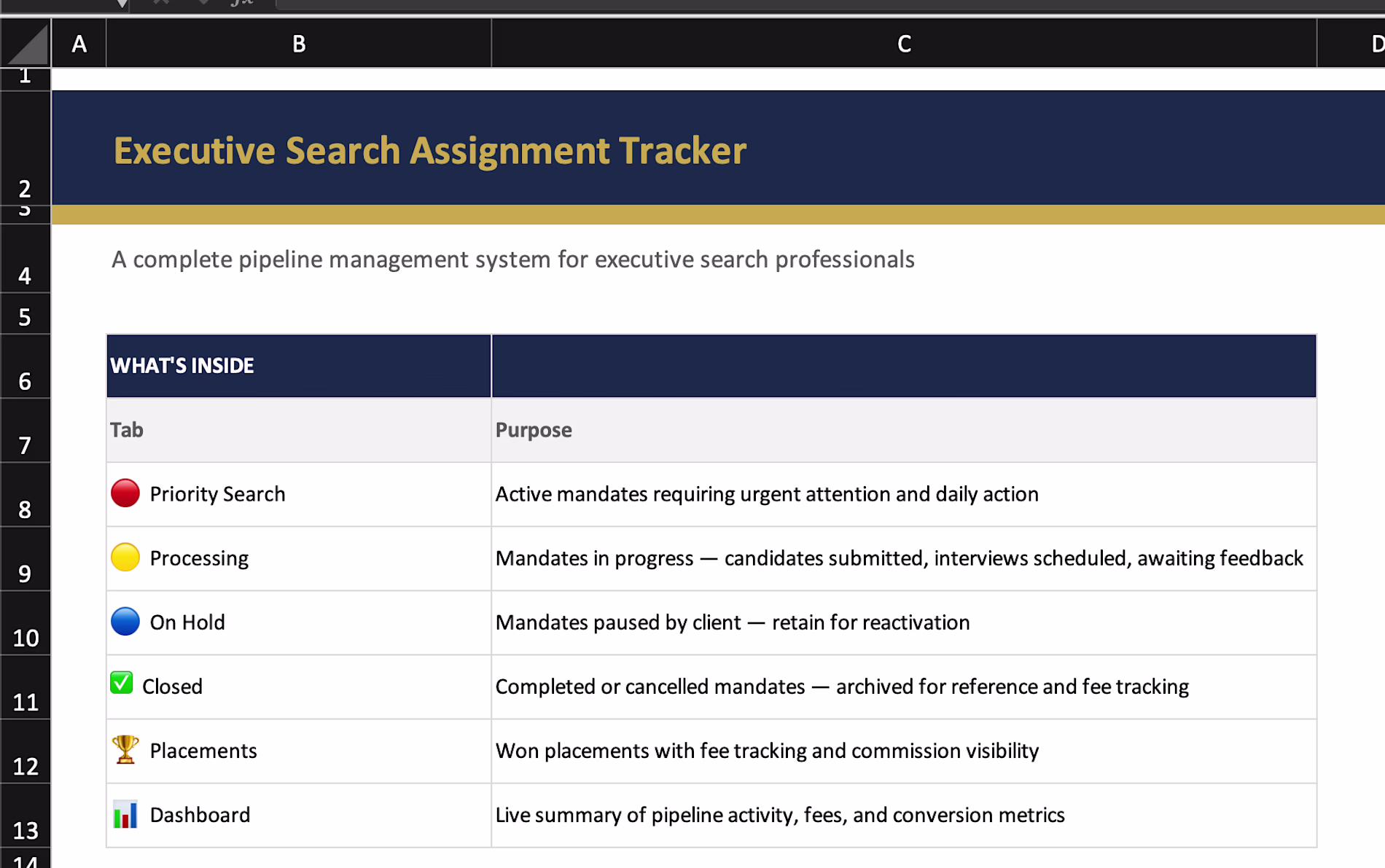Click the red circle icon beside Priority Search
The height and width of the screenshot is (868, 1385).
[125, 493]
